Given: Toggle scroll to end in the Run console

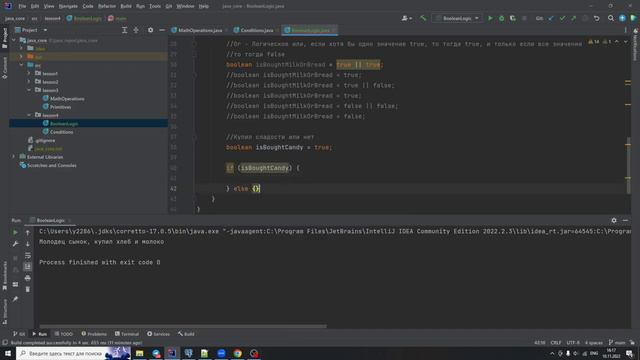Looking at the screenshot, I should 27,267.
